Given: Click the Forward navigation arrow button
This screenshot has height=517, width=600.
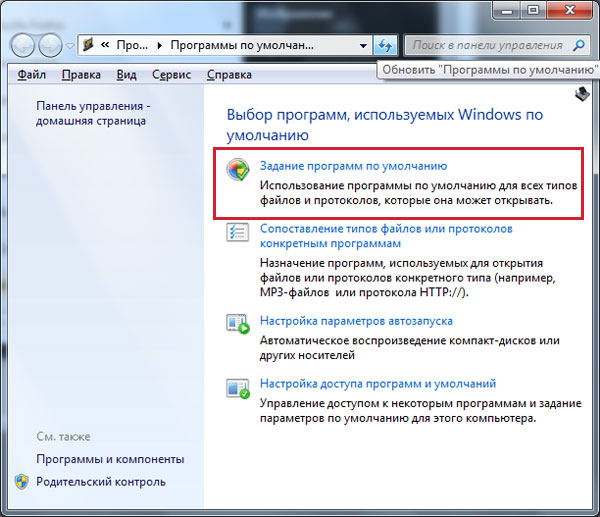Looking at the screenshot, I should coord(50,46).
